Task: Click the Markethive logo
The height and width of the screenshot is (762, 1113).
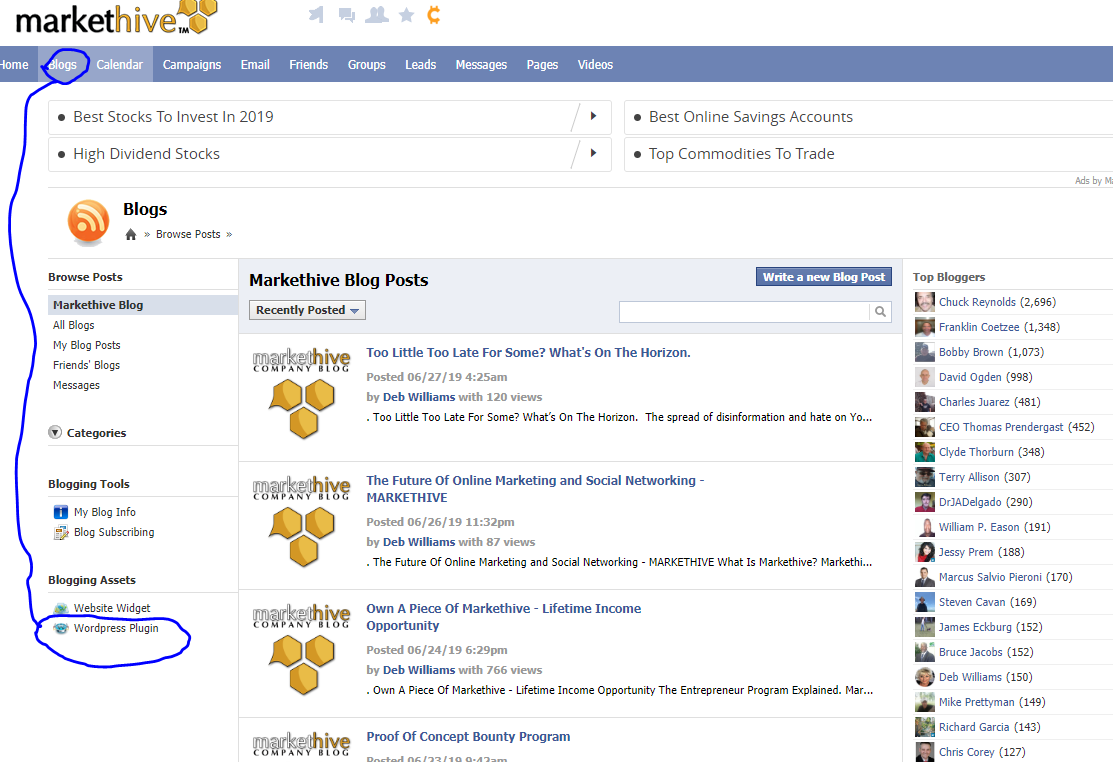Action: (116, 18)
